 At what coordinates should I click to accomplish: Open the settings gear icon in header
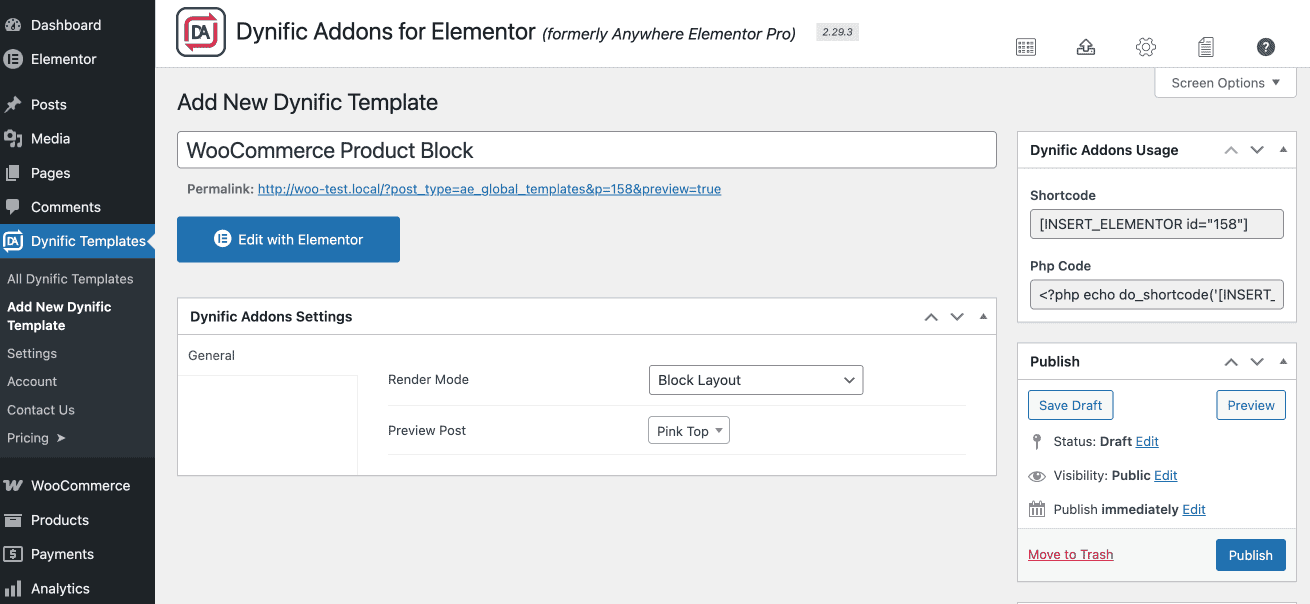tap(1146, 47)
